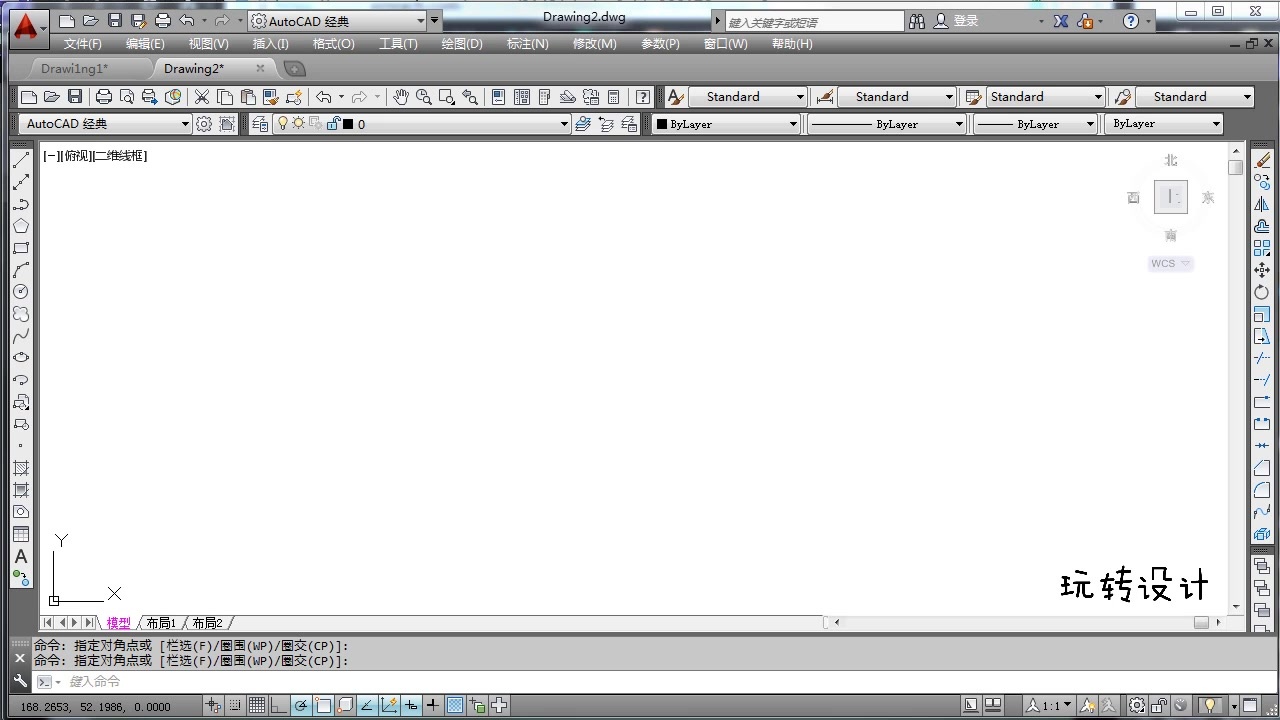
Task: Toggle Grid display in status bar
Action: (257, 706)
